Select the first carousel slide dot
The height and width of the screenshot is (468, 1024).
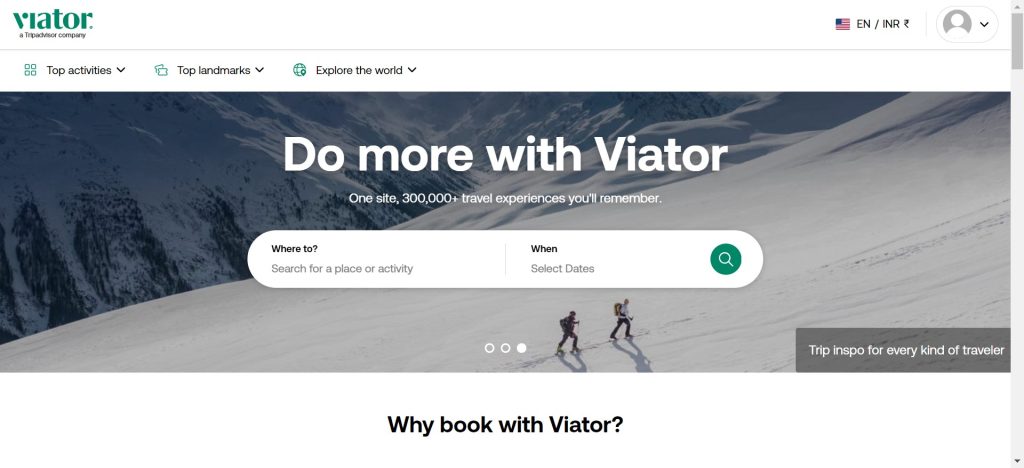490,348
